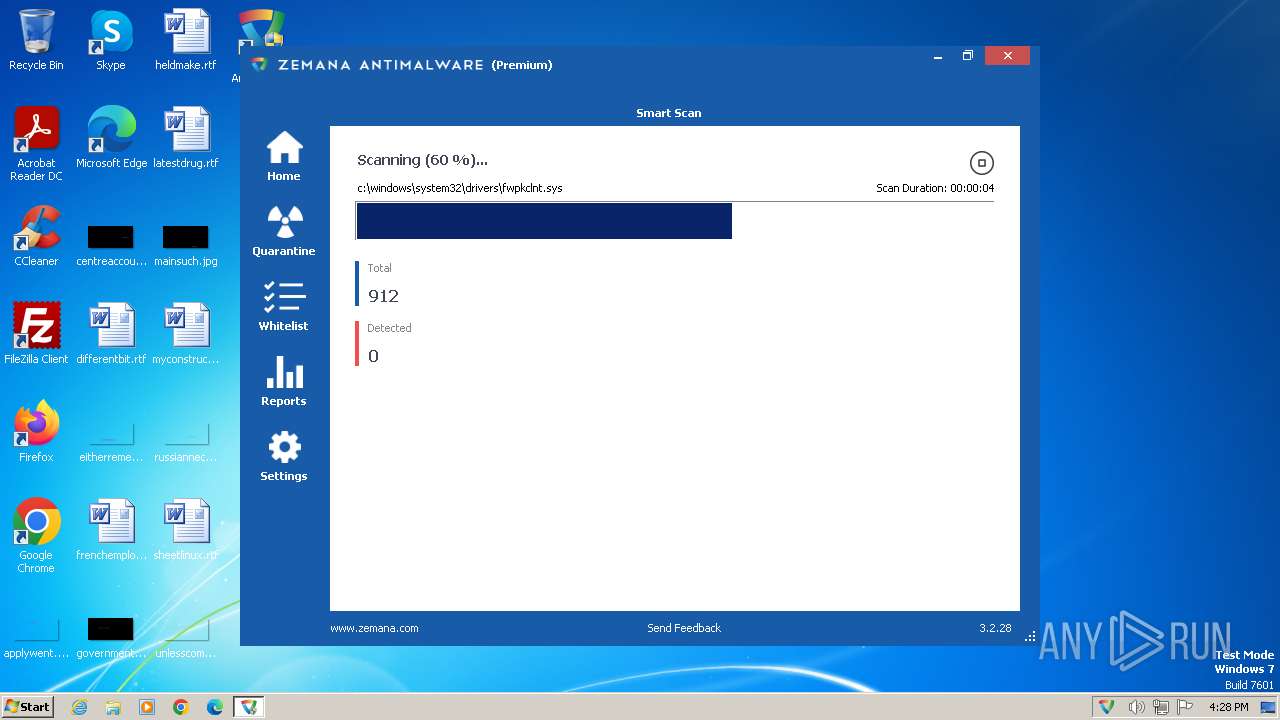
Task: Open the Home section in Zemana sidebar
Action: pos(284,156)
